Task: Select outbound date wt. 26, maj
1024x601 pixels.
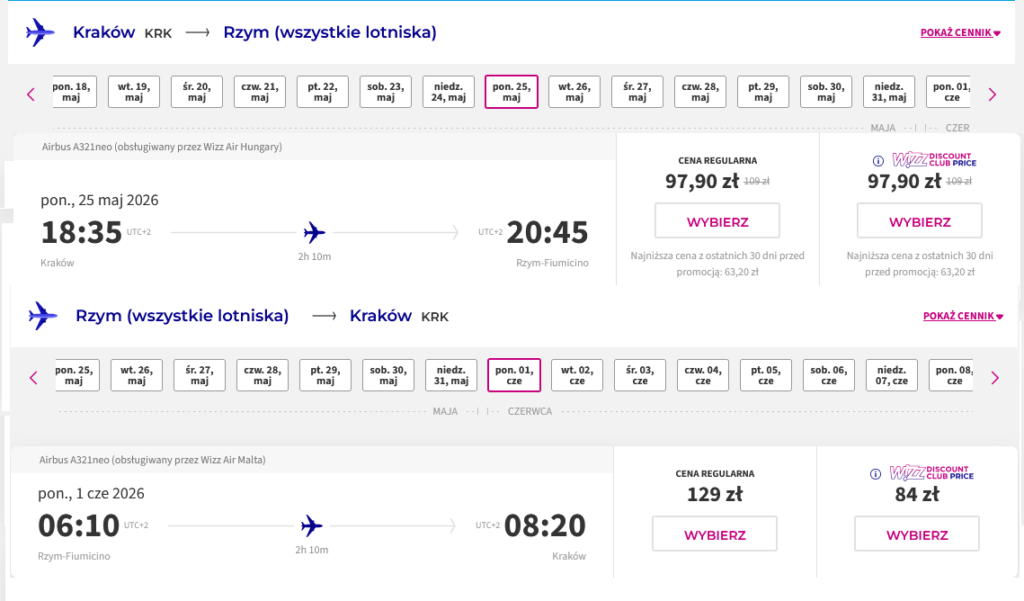Action: pyautogui.click(x=574, y=92)
